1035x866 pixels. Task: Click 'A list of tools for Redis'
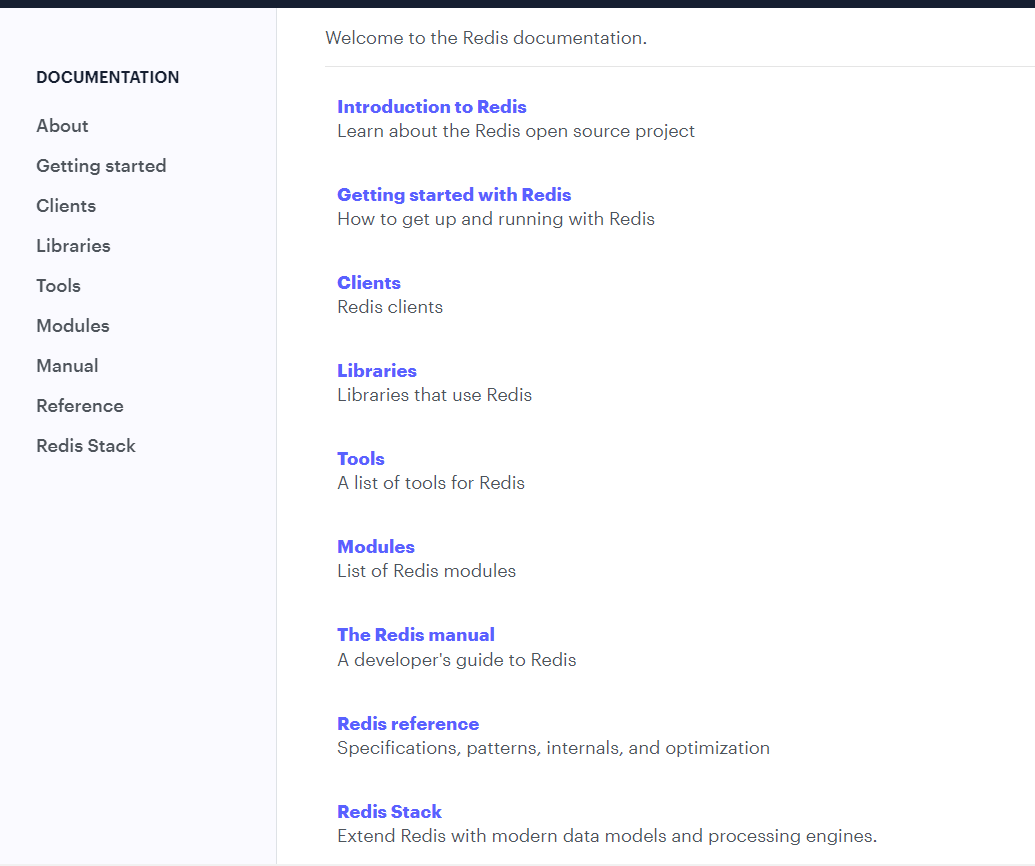coord(431,483)
